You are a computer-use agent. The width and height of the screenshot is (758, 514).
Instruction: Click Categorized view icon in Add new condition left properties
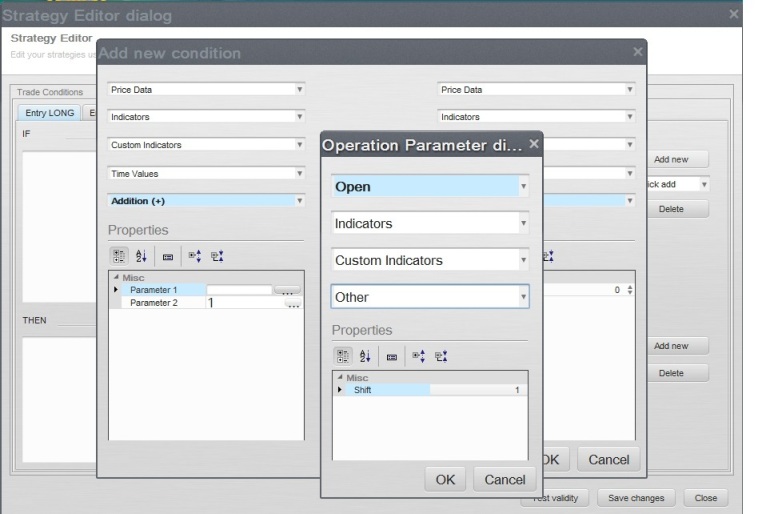[x=119, y=256]
